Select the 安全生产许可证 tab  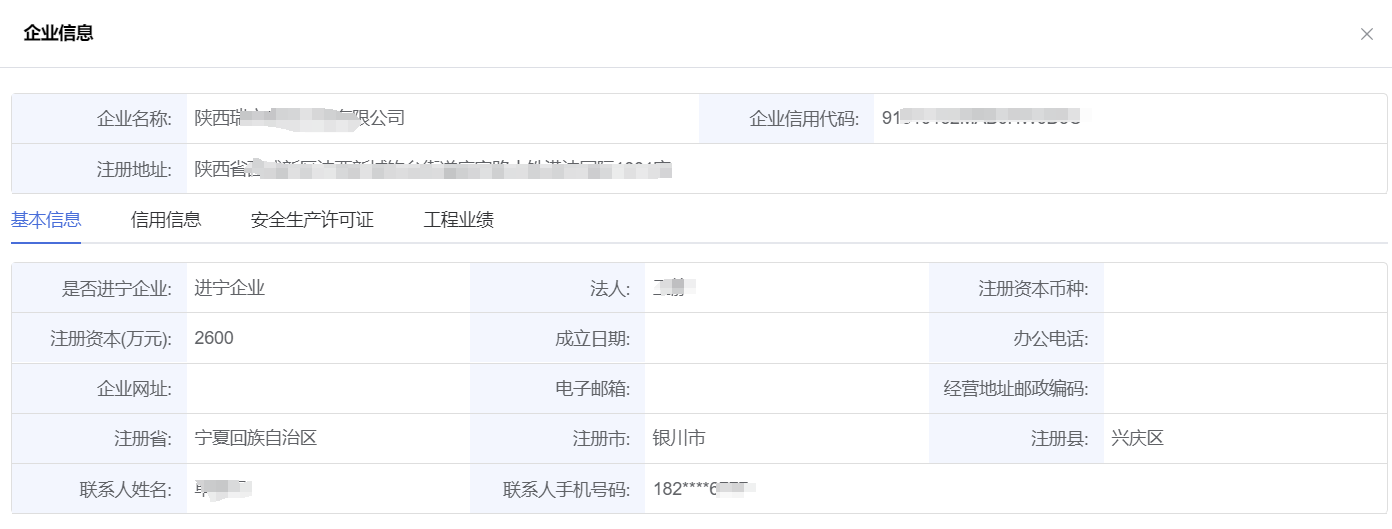tap(312, 220)
